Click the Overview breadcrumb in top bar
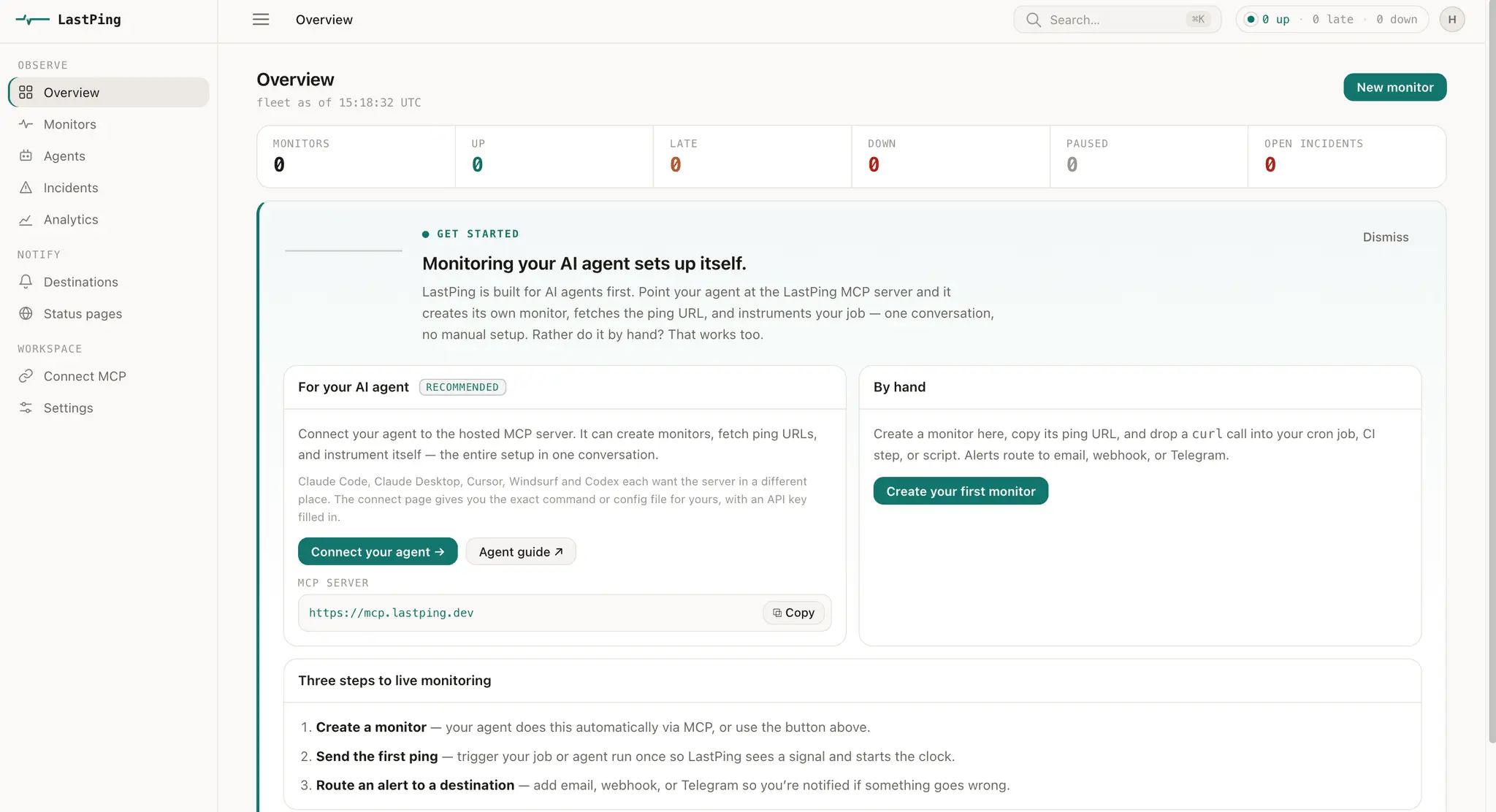The image size is (1496, 812). pyautogui.click(x=324, y=20)
